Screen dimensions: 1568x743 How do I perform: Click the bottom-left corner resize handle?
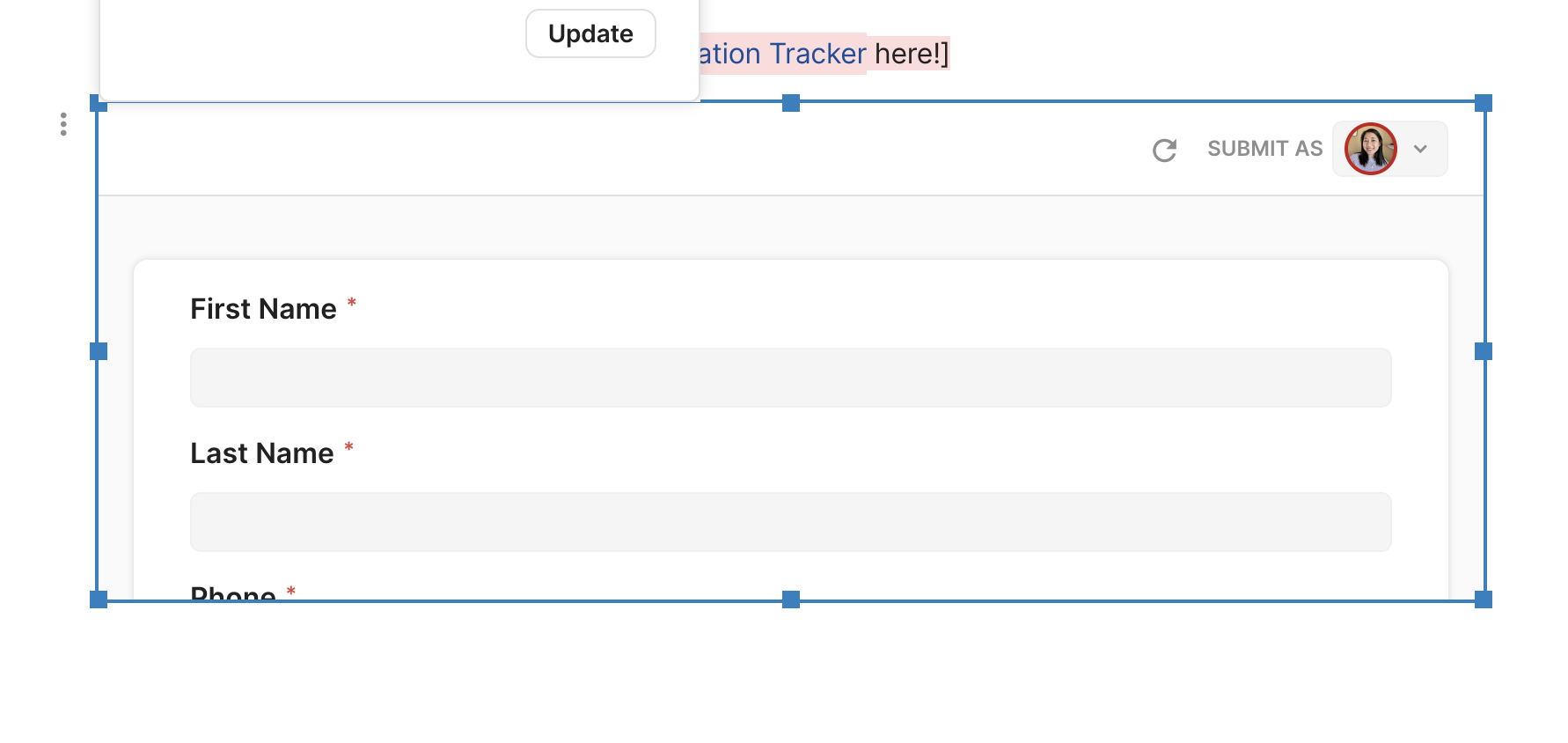point(99,600)
